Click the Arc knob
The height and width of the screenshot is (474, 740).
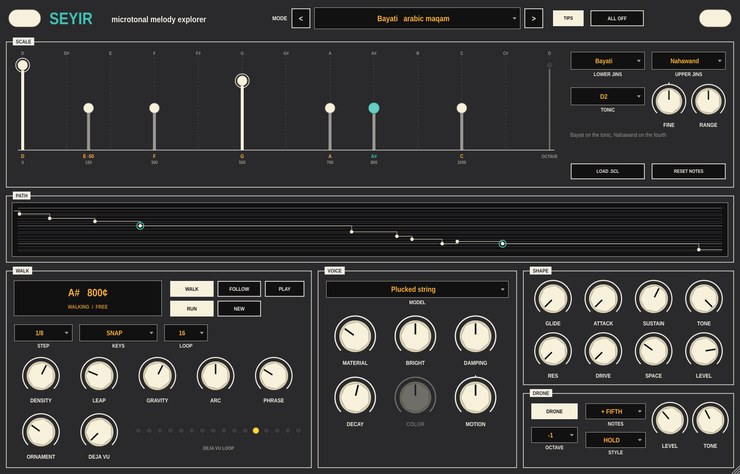click(x=215, y=376)
